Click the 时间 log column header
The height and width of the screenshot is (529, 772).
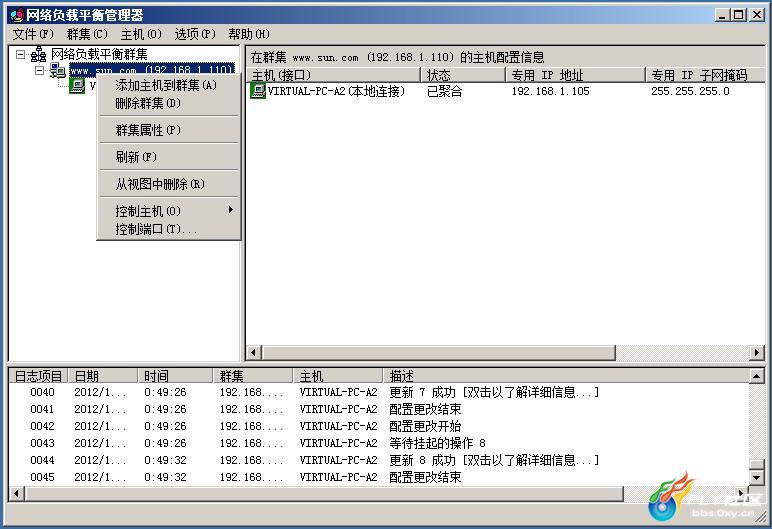point(175,376)
